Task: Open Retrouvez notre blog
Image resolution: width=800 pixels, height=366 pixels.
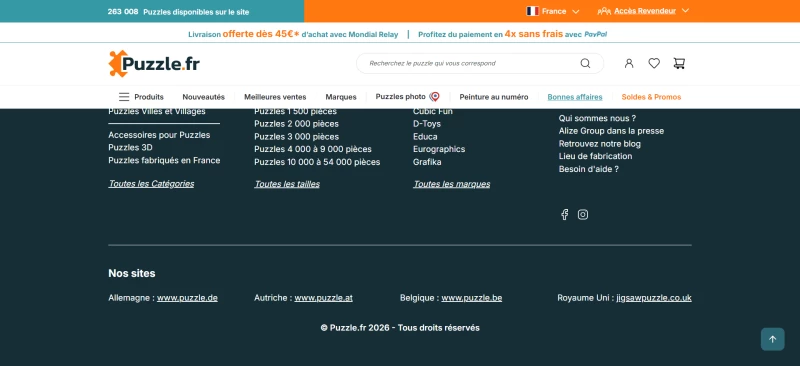Action: tap(599, 144)
